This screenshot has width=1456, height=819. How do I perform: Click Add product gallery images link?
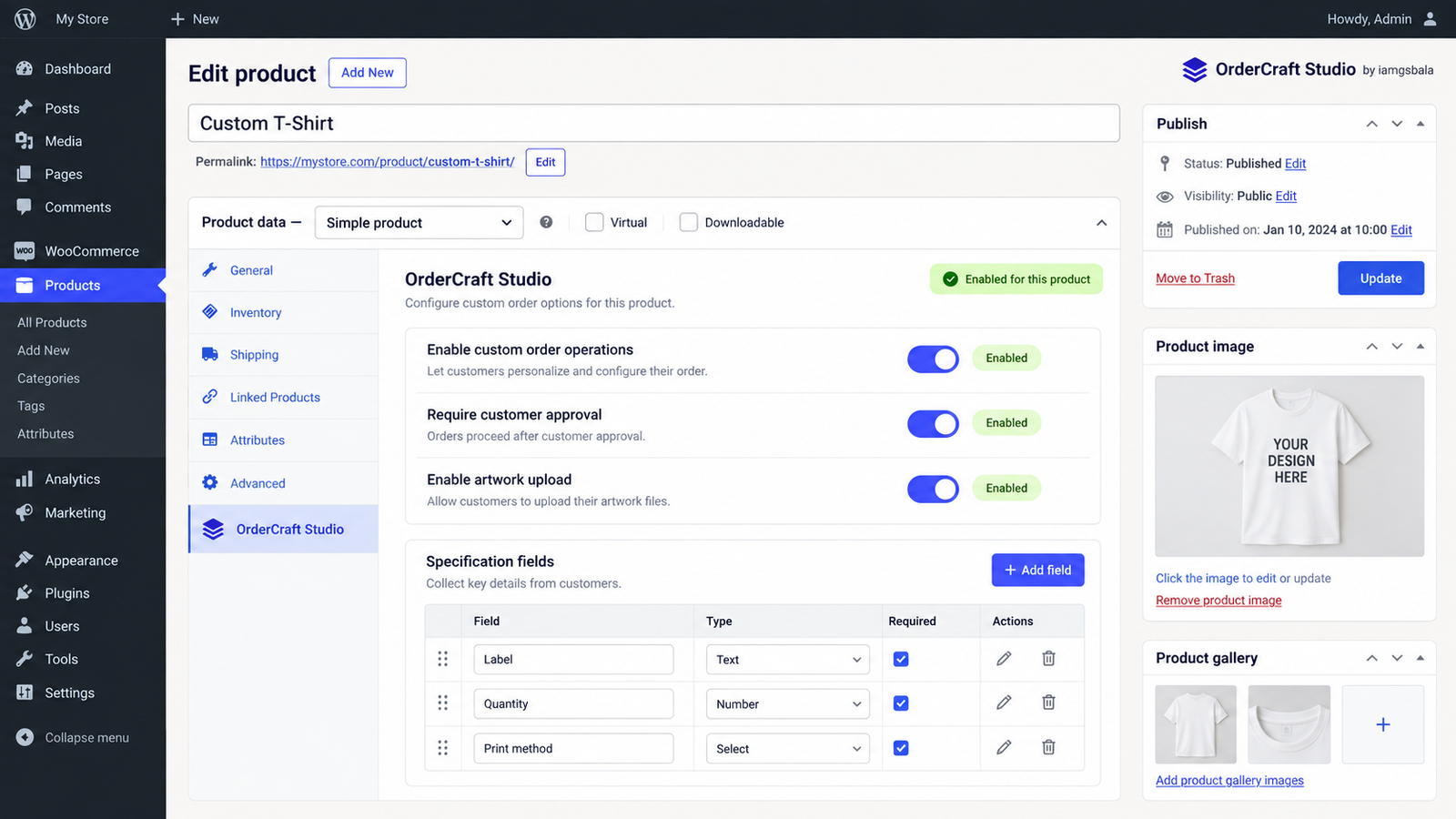click(x=1229, y=781)
